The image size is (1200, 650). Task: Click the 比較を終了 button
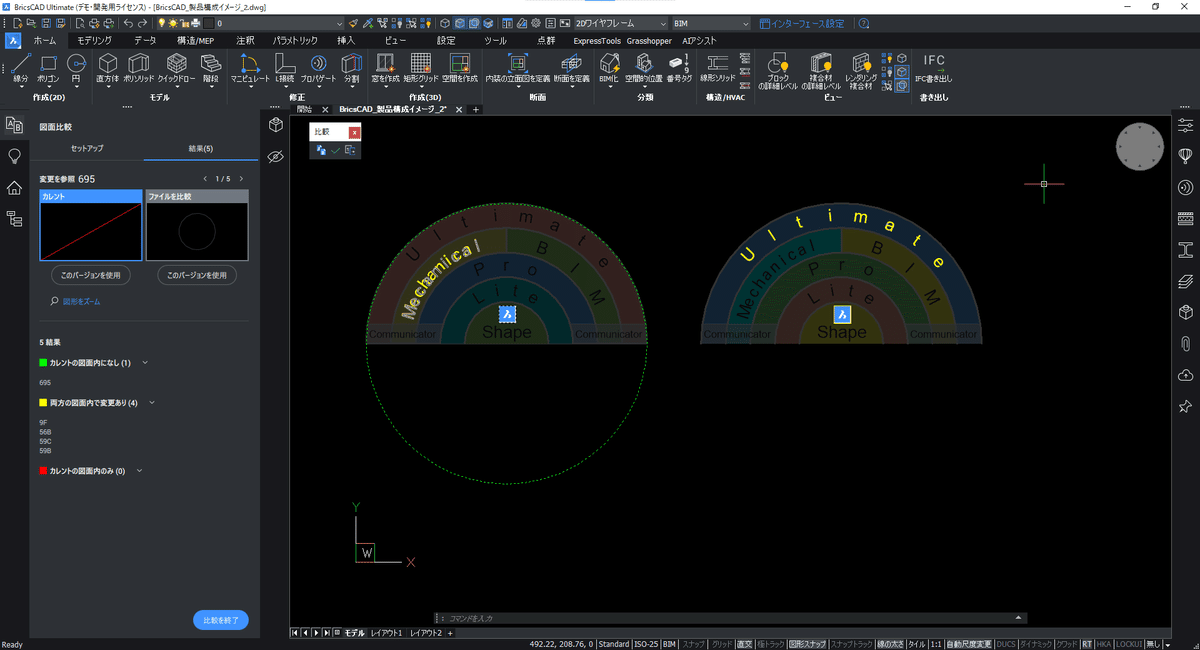click(220, 620)
